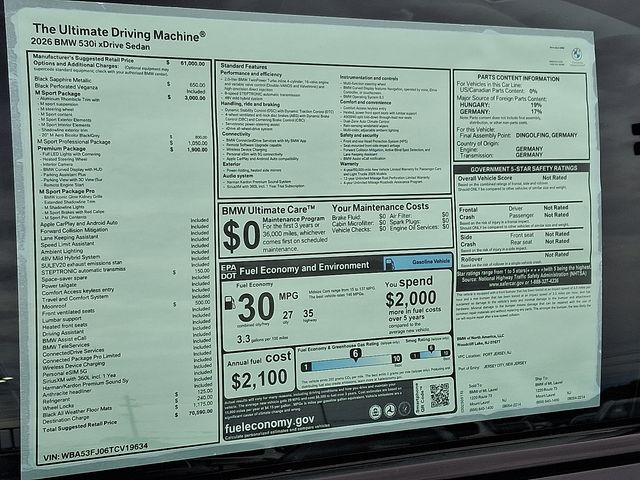The height and width of the screenshot is (480, 640).
Task: Click 'Power tailgate' line
Action: (59, 286)
